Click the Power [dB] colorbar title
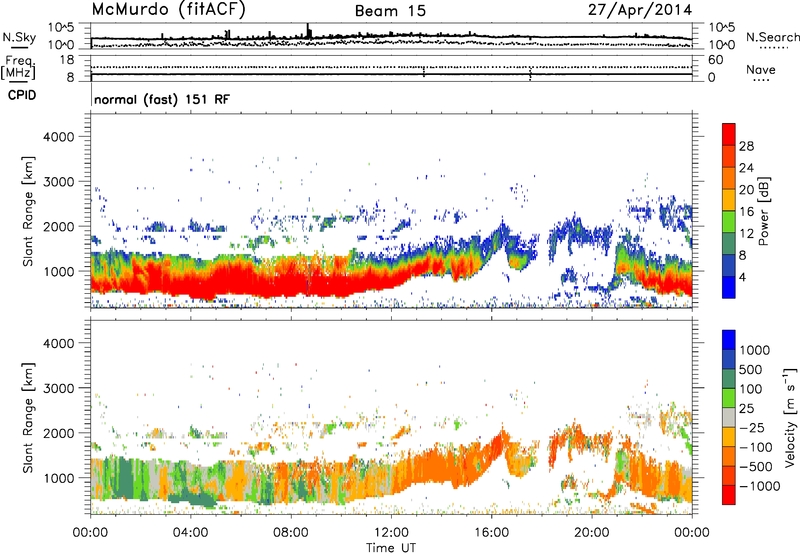Screen dimensions: 800x554 coord(763,211)
